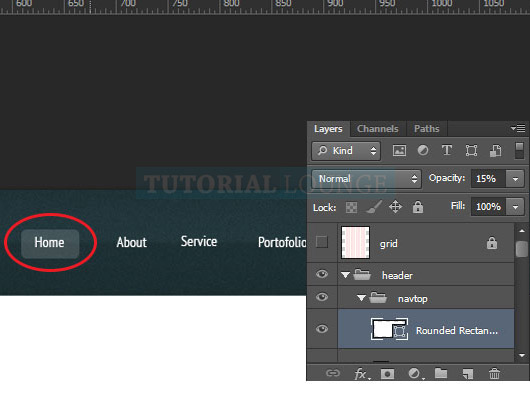The image size is (530, 400).
Task: Show the grid layer visibility box
Action: point(322,242)
